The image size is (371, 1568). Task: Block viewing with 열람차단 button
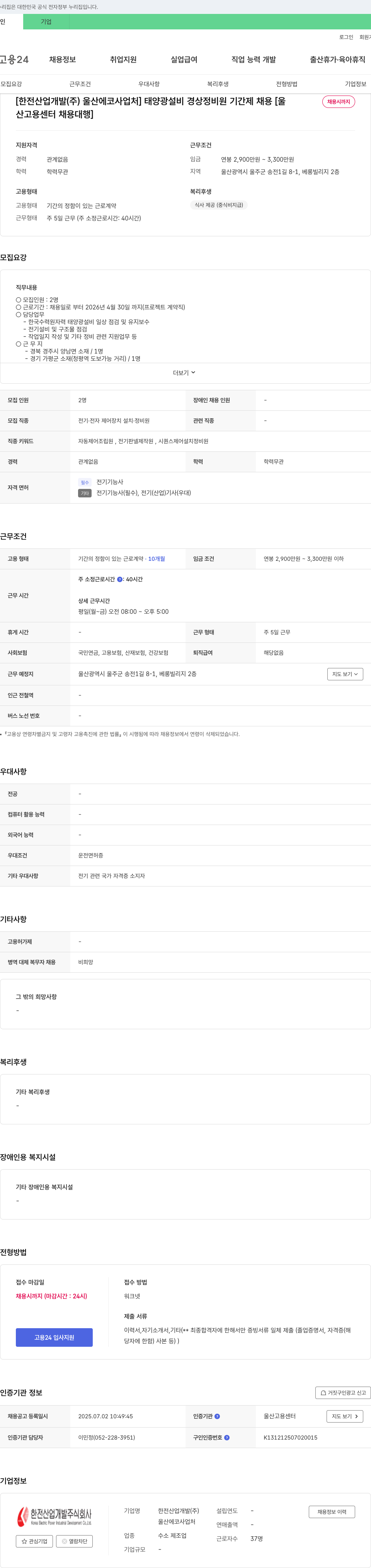coord(74,1541)
